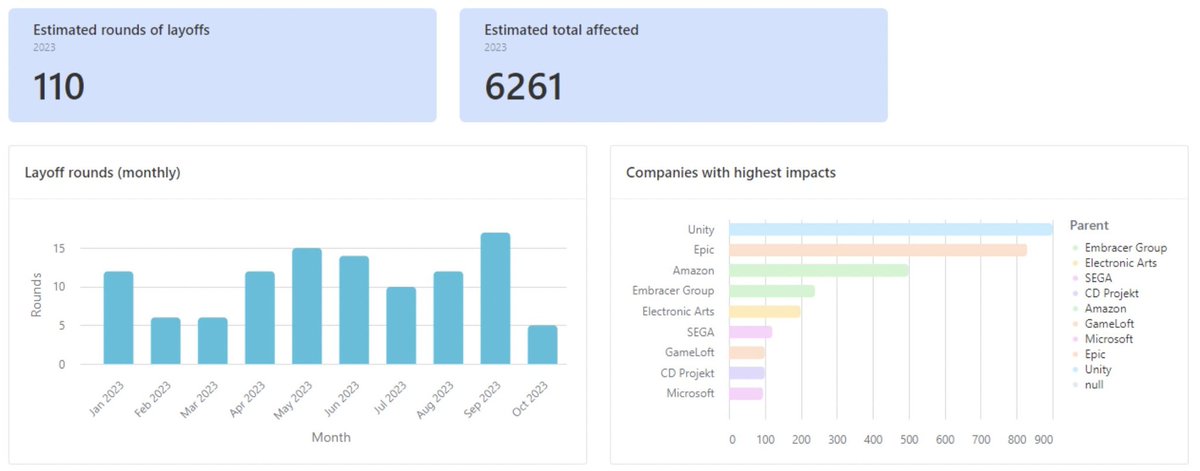Select the CD Projekt impact bar
The image size is (1200, 471).
pos(747,373)
